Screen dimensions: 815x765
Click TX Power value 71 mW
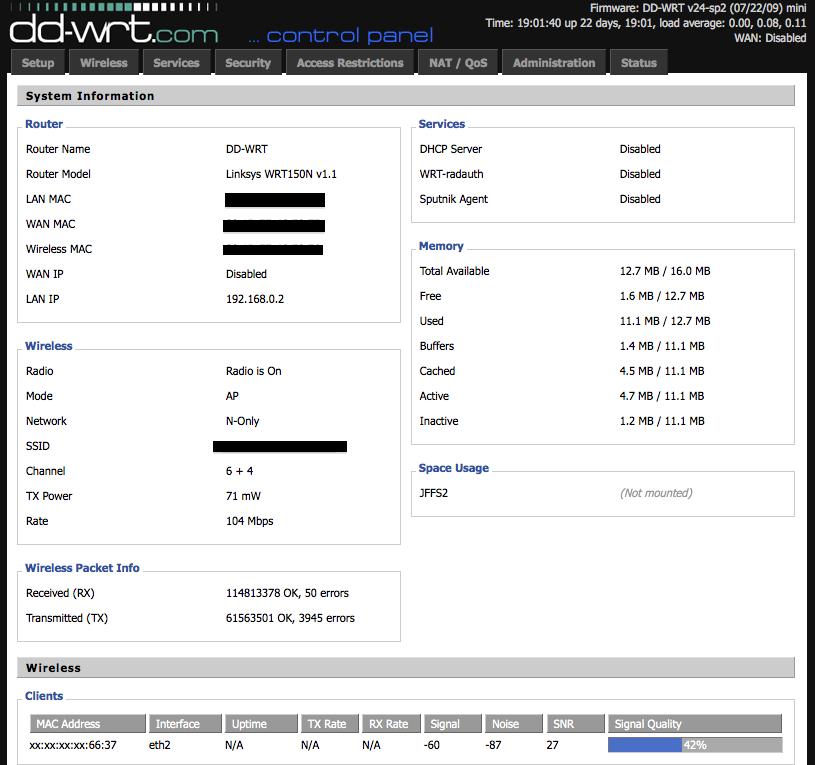243,496
